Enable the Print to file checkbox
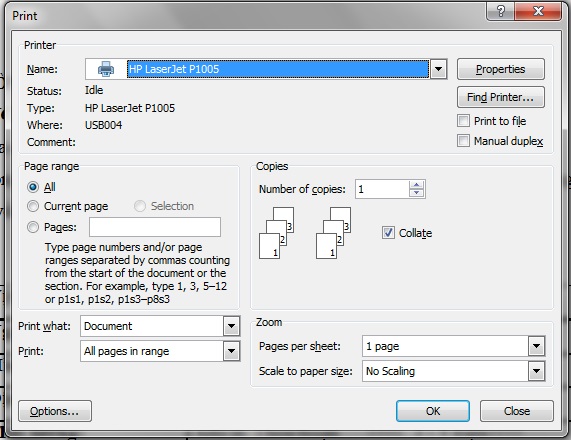The height and width of the screenshot is (440, 571). click(x=463, y=121)
